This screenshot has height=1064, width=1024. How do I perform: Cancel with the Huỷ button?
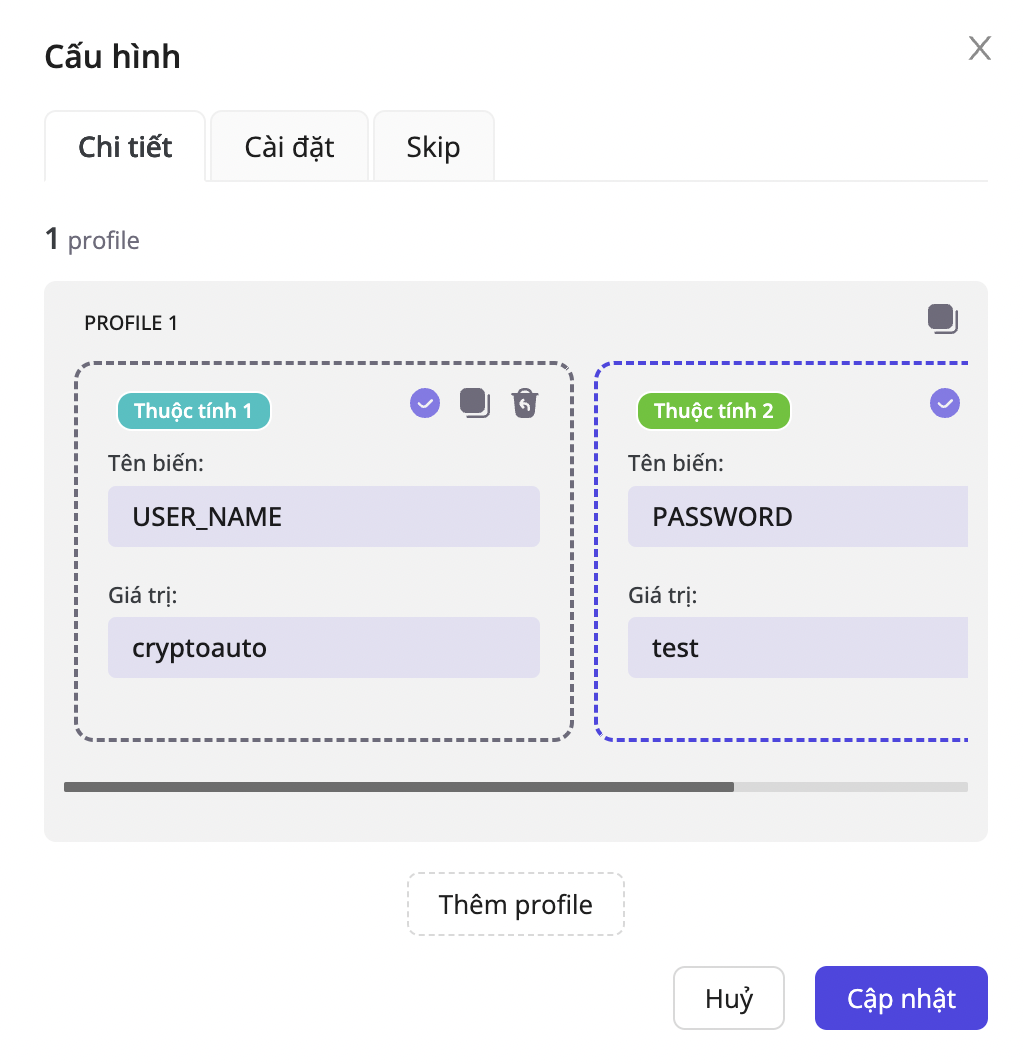728,998
